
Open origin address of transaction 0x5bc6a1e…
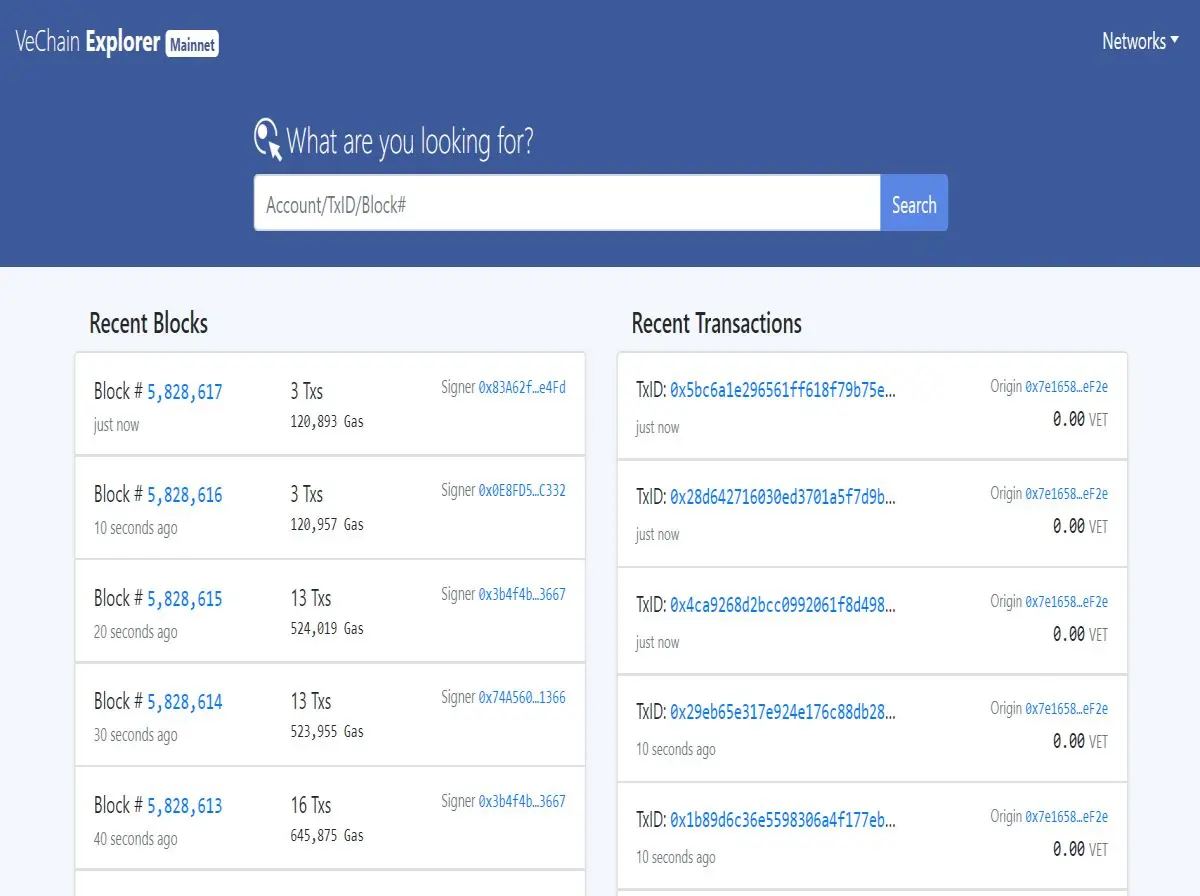1067,387
